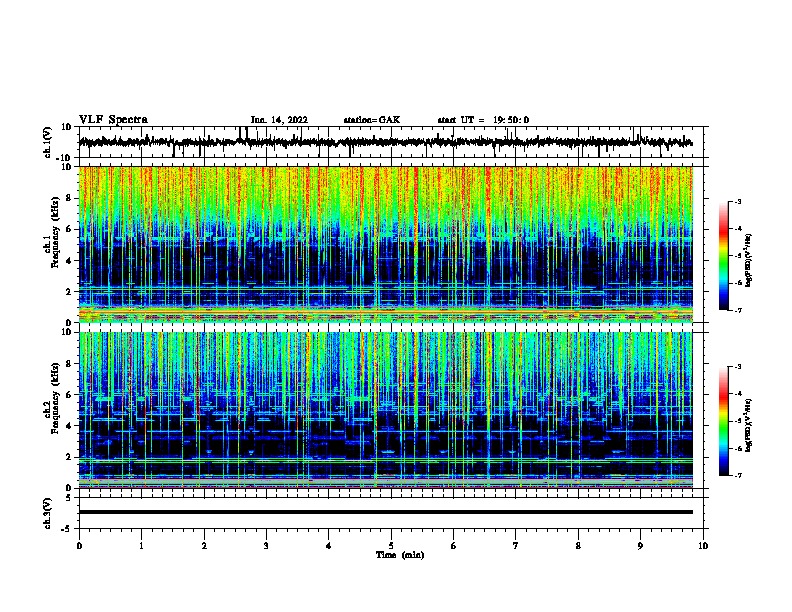
Task: Click the ch.2 frequency axis tick 2
Action: coord(69,457)
